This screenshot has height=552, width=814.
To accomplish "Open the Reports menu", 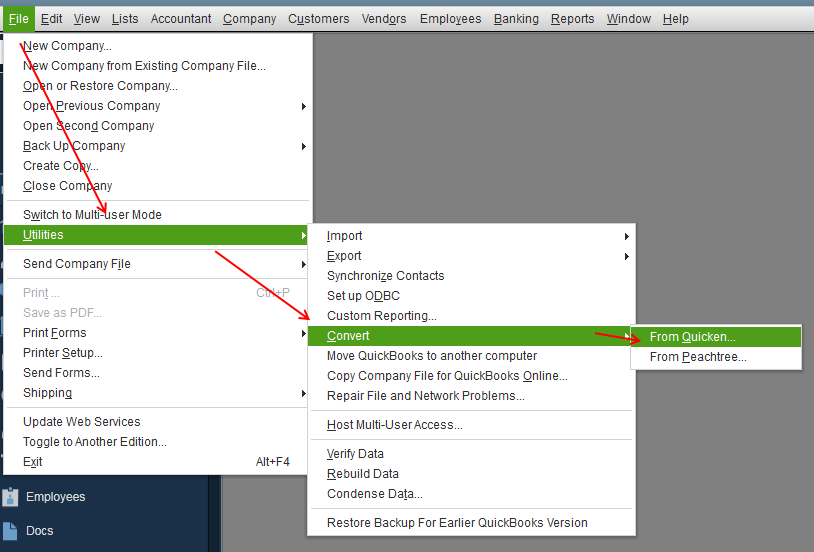I will point(573,19).
